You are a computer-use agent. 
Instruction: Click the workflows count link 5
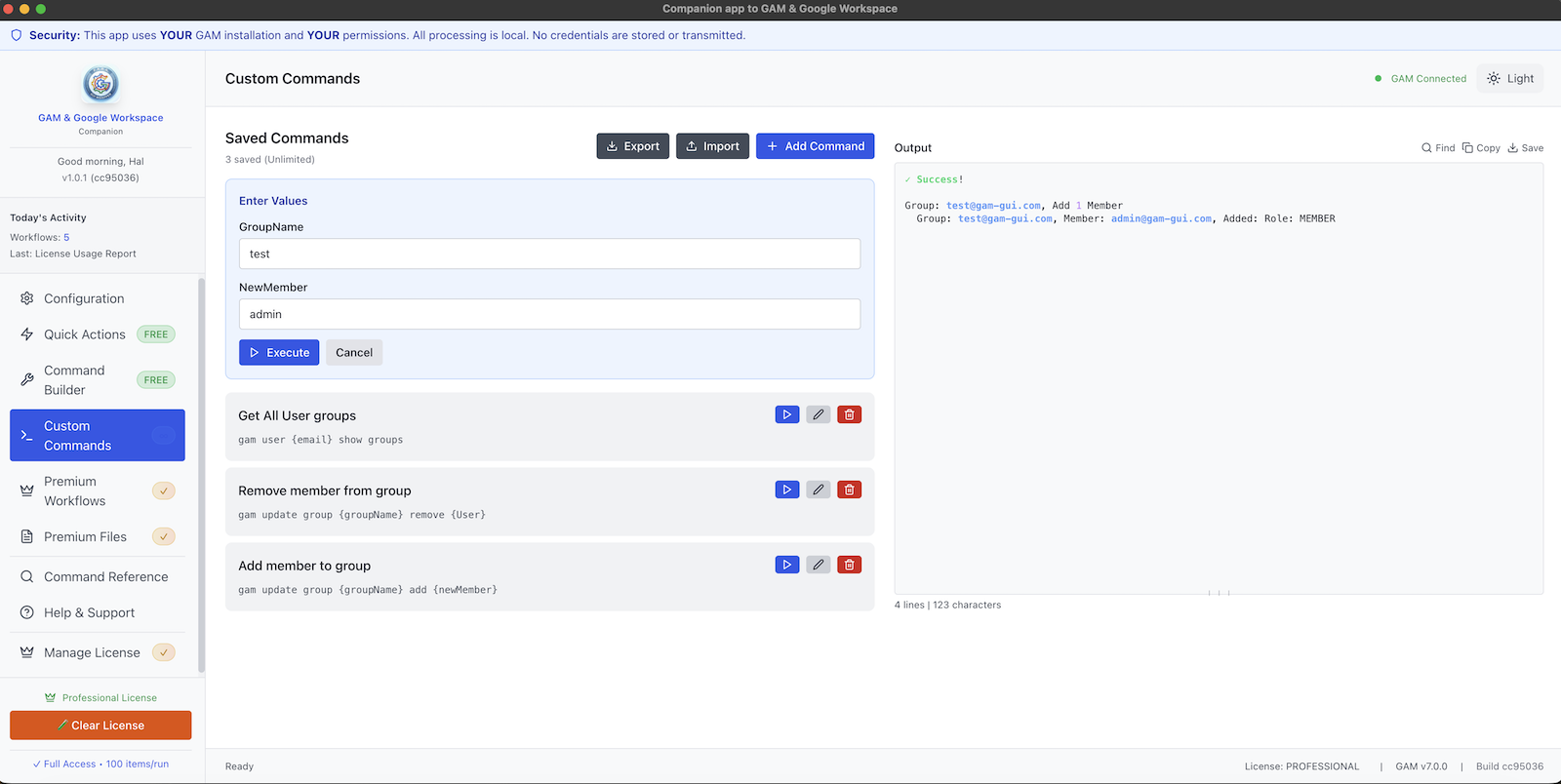coord(66,237)
